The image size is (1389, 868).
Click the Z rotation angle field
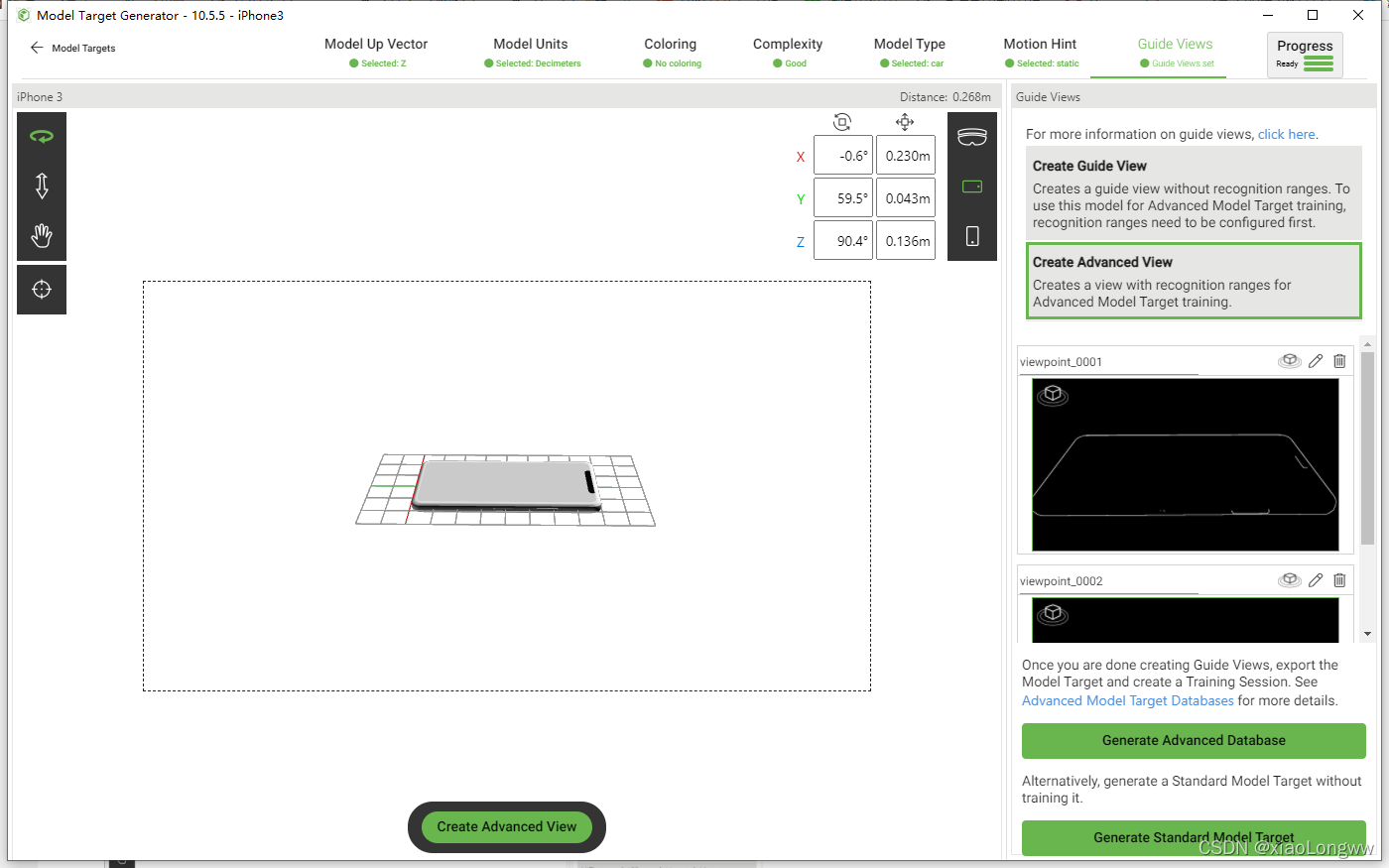[x=843, y=241]
